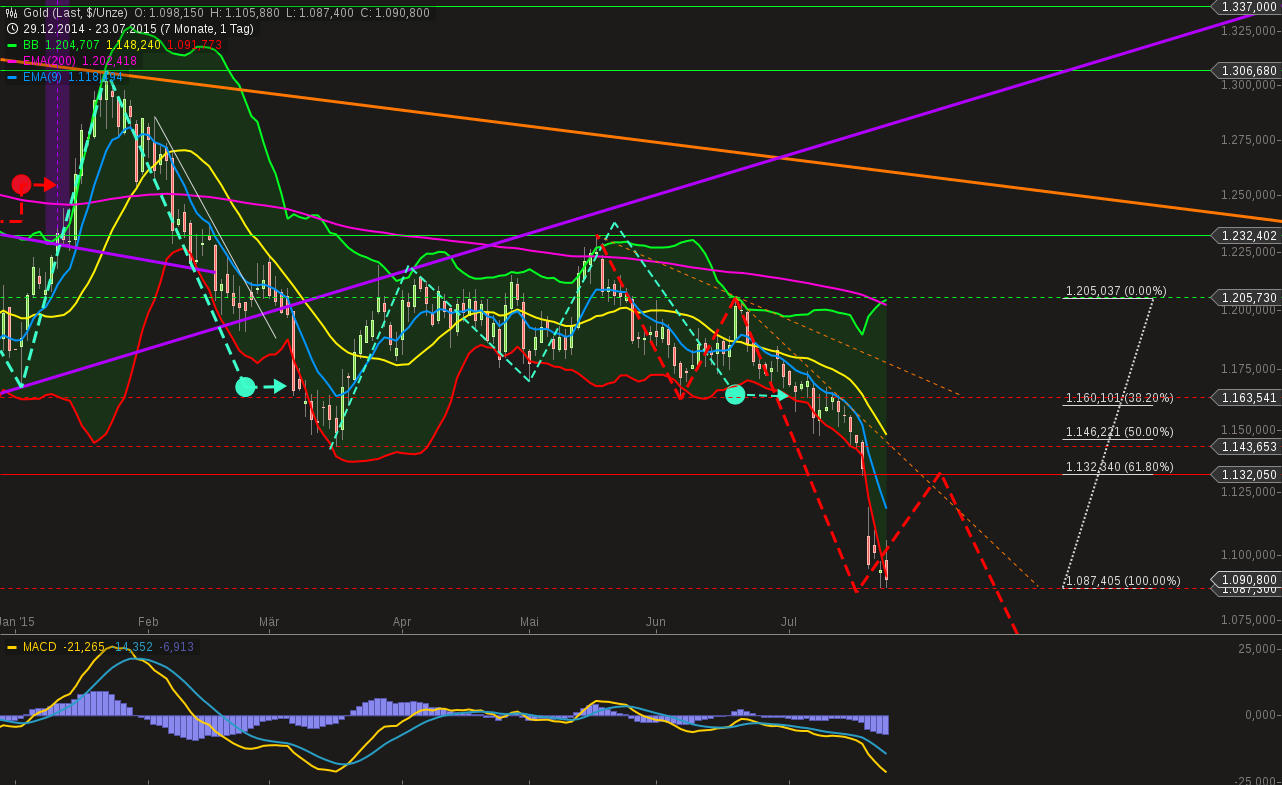The image size is (1282, 785).
Task: Click the Jun time axis label
Action: 656,622
